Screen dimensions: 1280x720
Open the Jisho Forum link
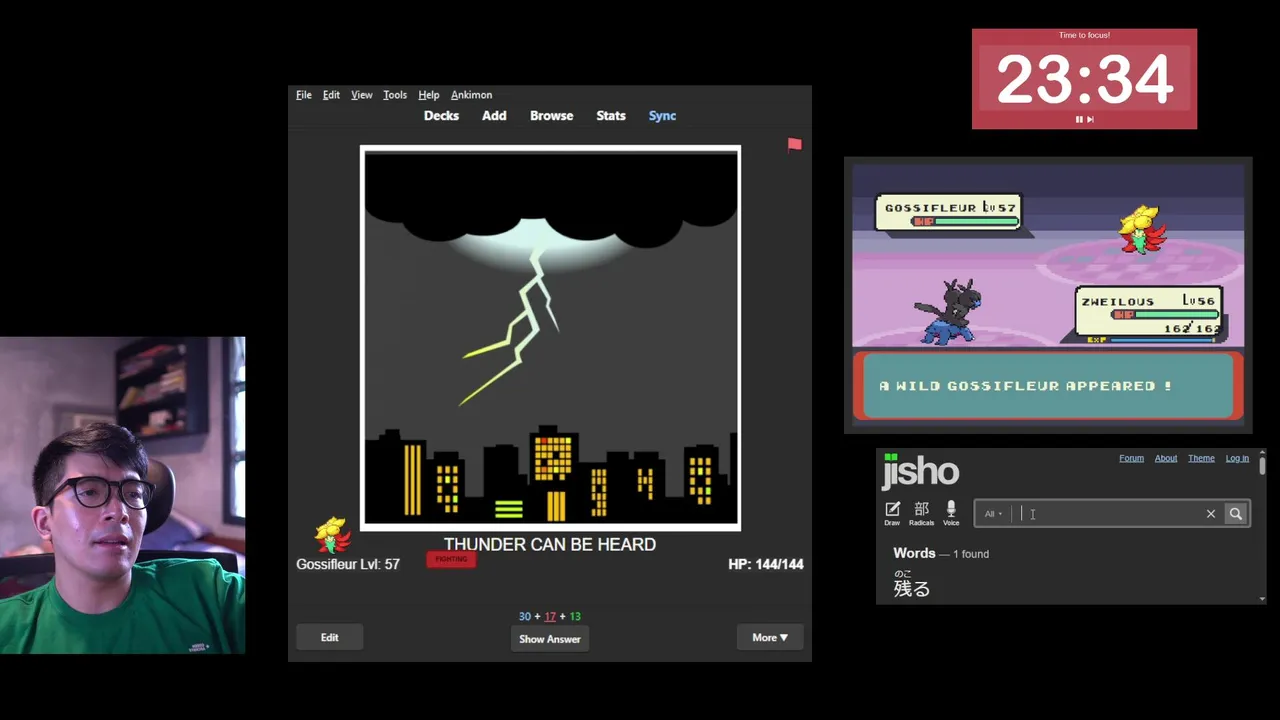coord(1131,458)
